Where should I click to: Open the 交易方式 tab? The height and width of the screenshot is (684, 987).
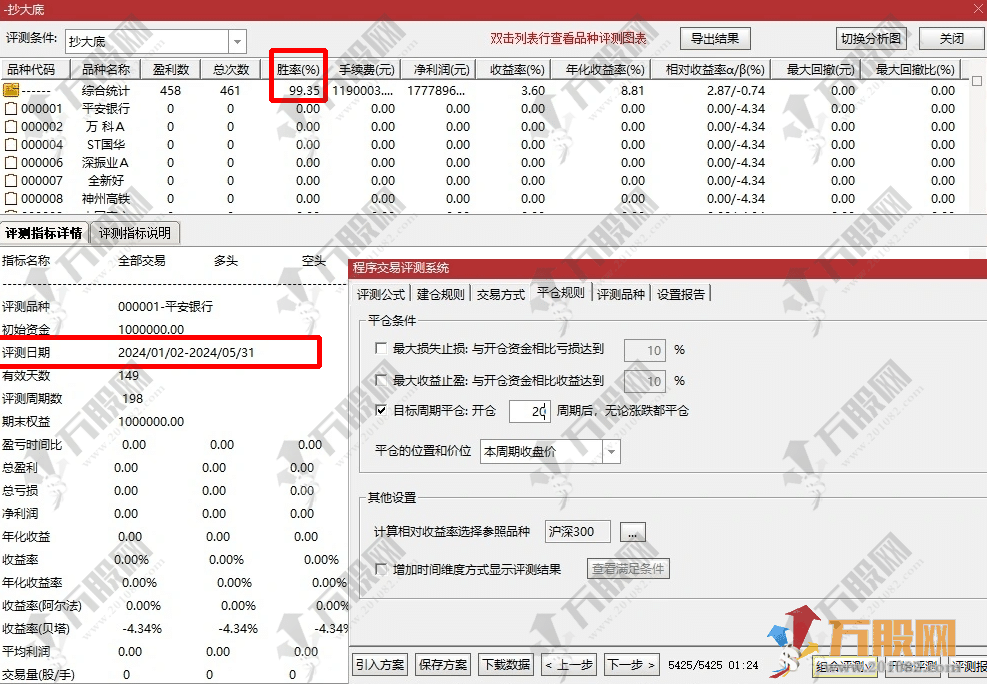500,294
